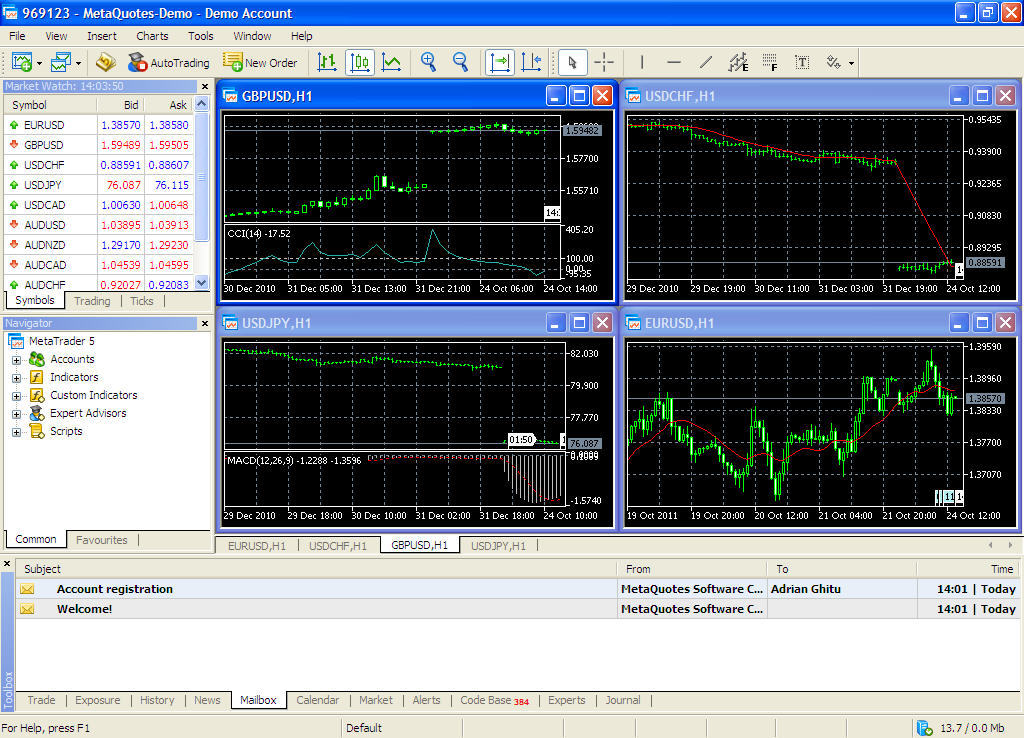
Task: Select the bar chart display mode
Action: [x=326, y=62]
